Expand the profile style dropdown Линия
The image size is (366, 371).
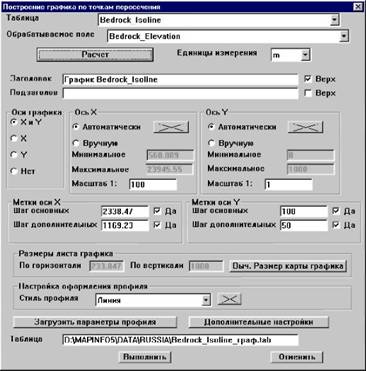tap(206, 300)
